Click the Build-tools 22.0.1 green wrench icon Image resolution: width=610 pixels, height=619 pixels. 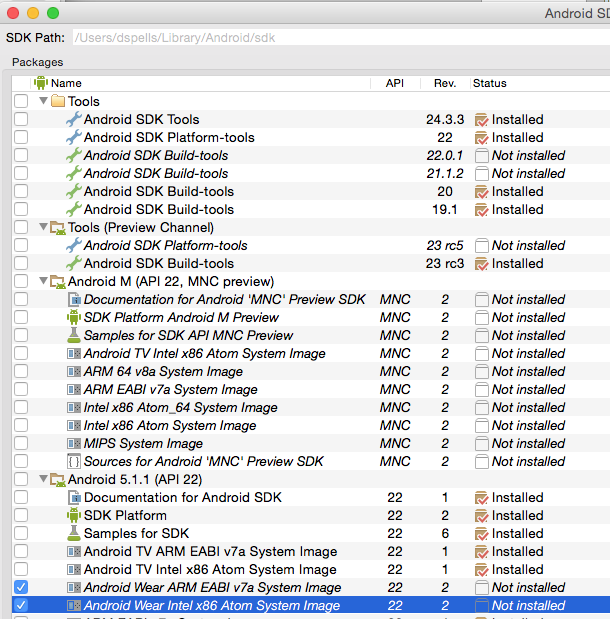[x=74, y=155]
